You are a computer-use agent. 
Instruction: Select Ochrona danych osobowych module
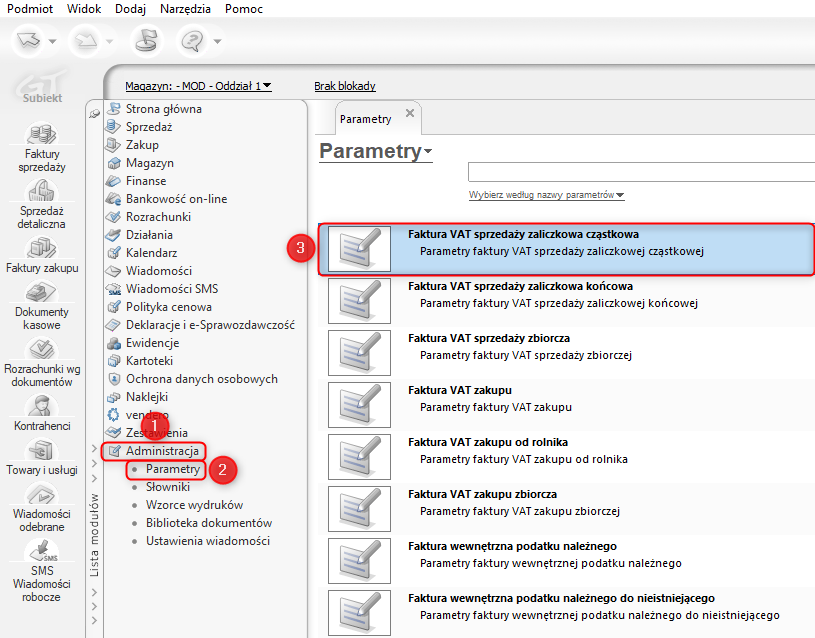[202, 379]
